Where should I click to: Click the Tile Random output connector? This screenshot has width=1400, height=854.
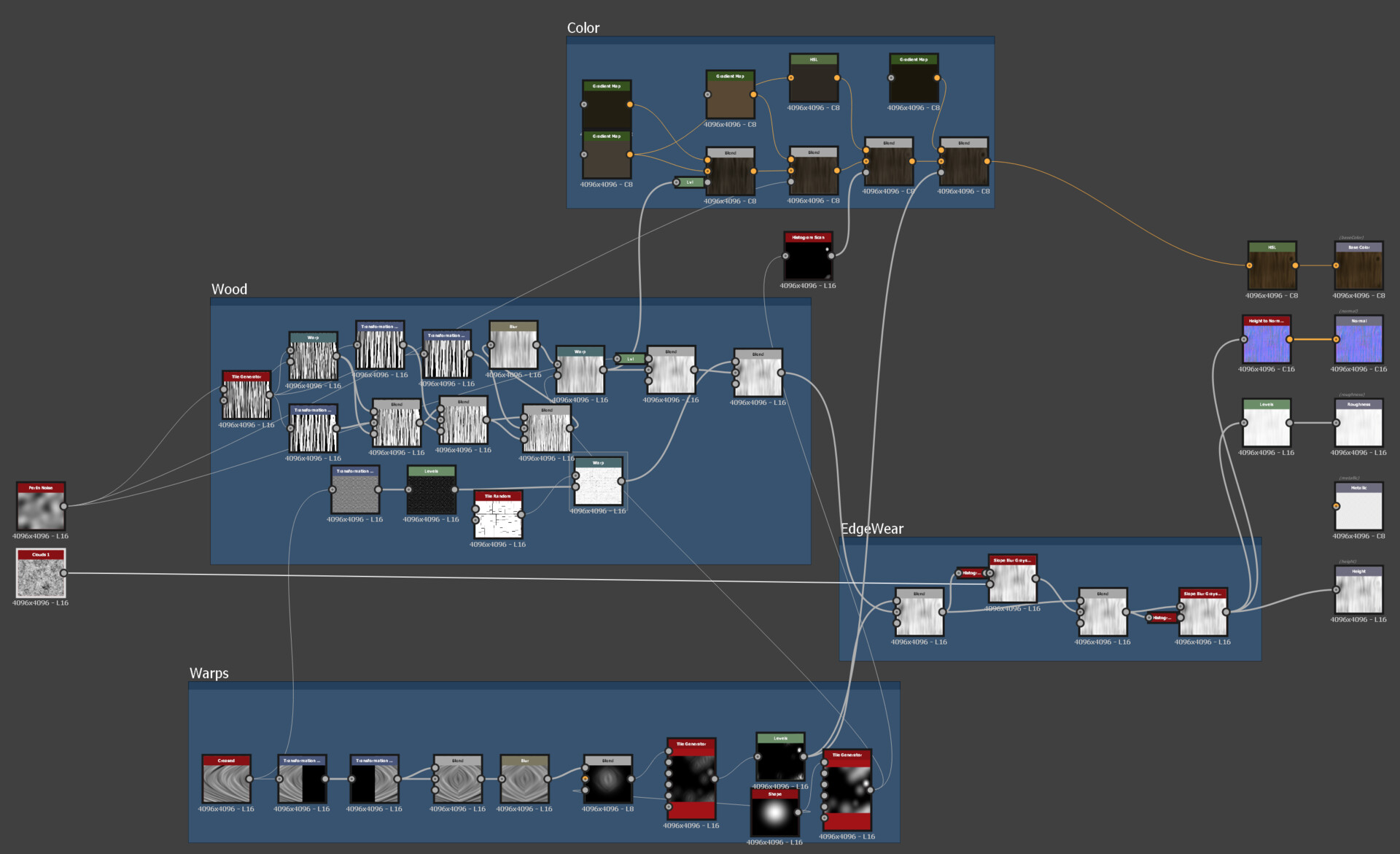point(521,515)
